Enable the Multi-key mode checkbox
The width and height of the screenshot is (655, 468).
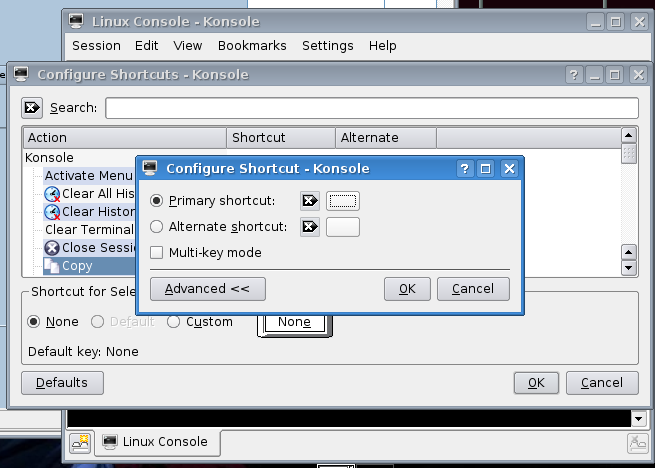(156, 253)
